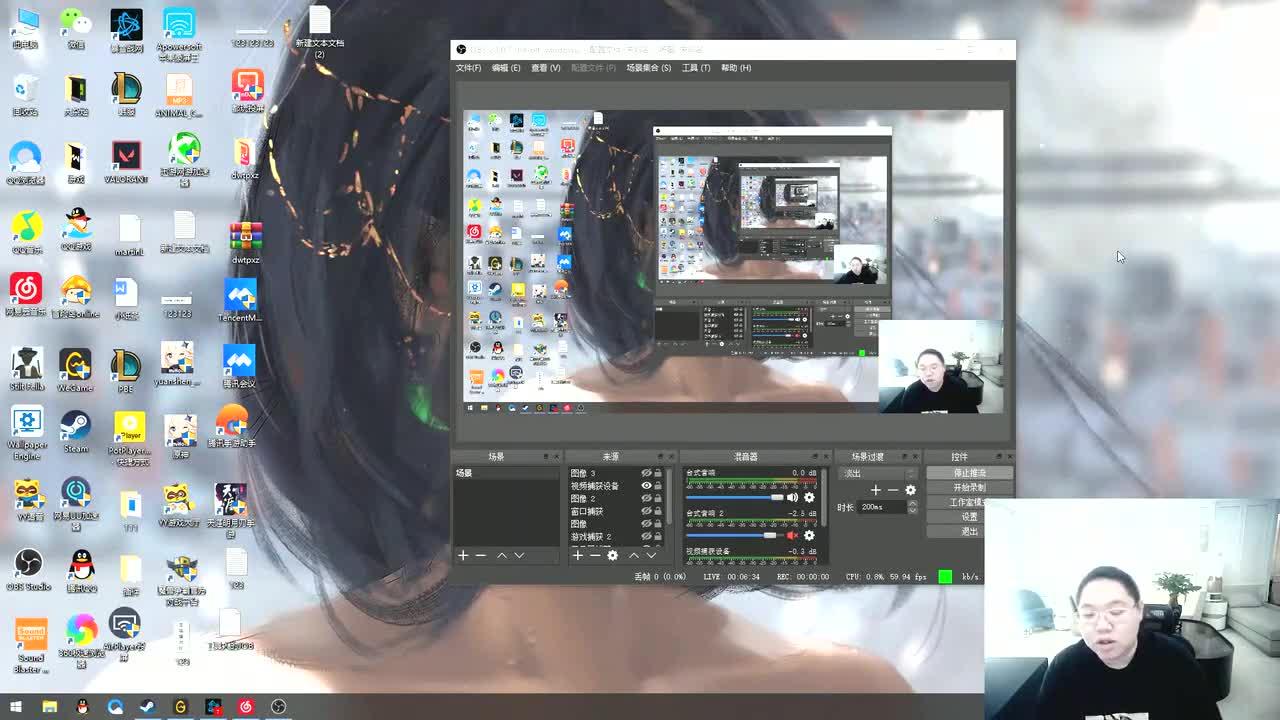This screenshot has width=1280, height=720.
Task: Open NetEase Cloud Music from the taskbar
Action: 245,707
